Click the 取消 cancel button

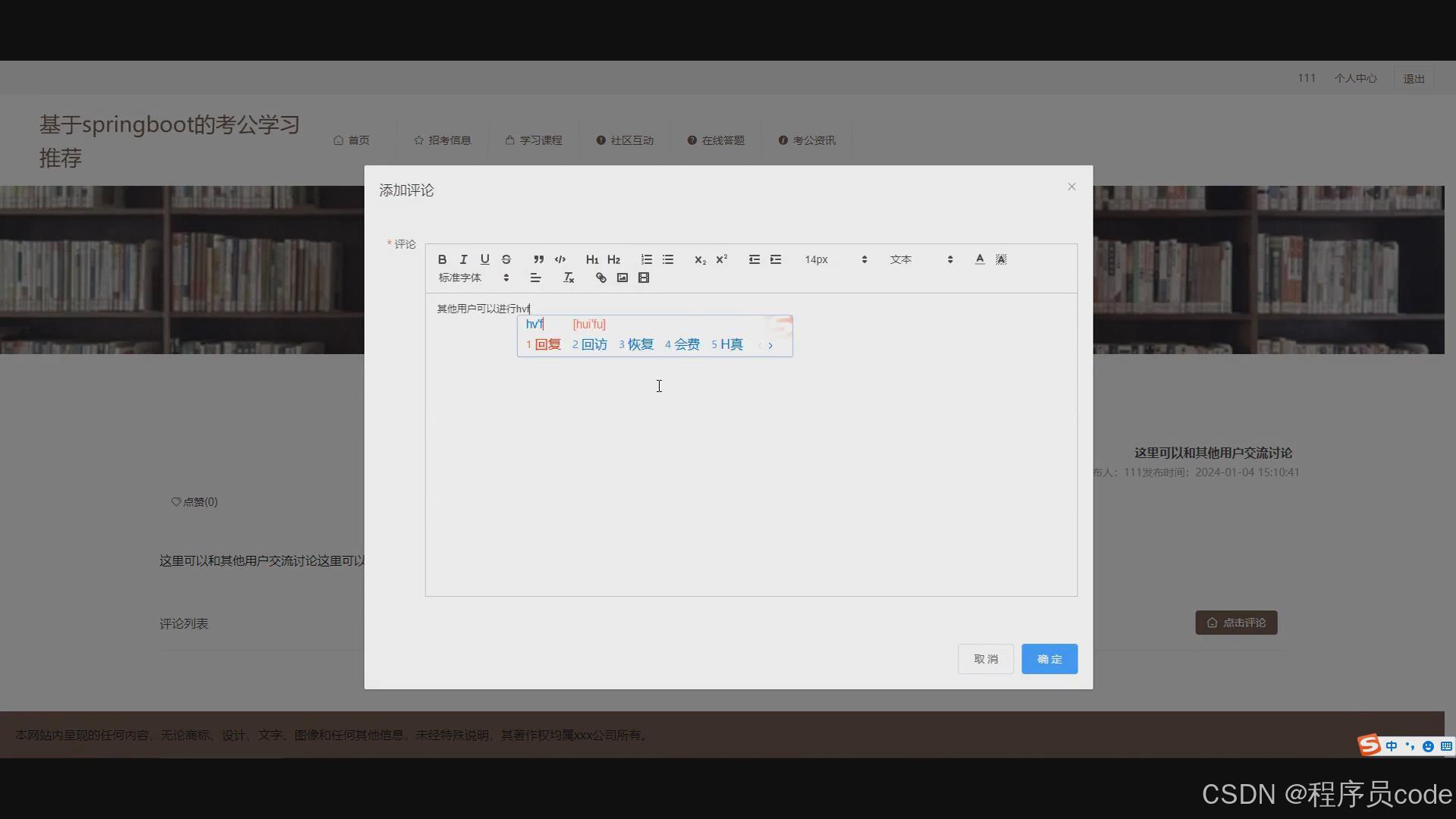coord(985,659)
